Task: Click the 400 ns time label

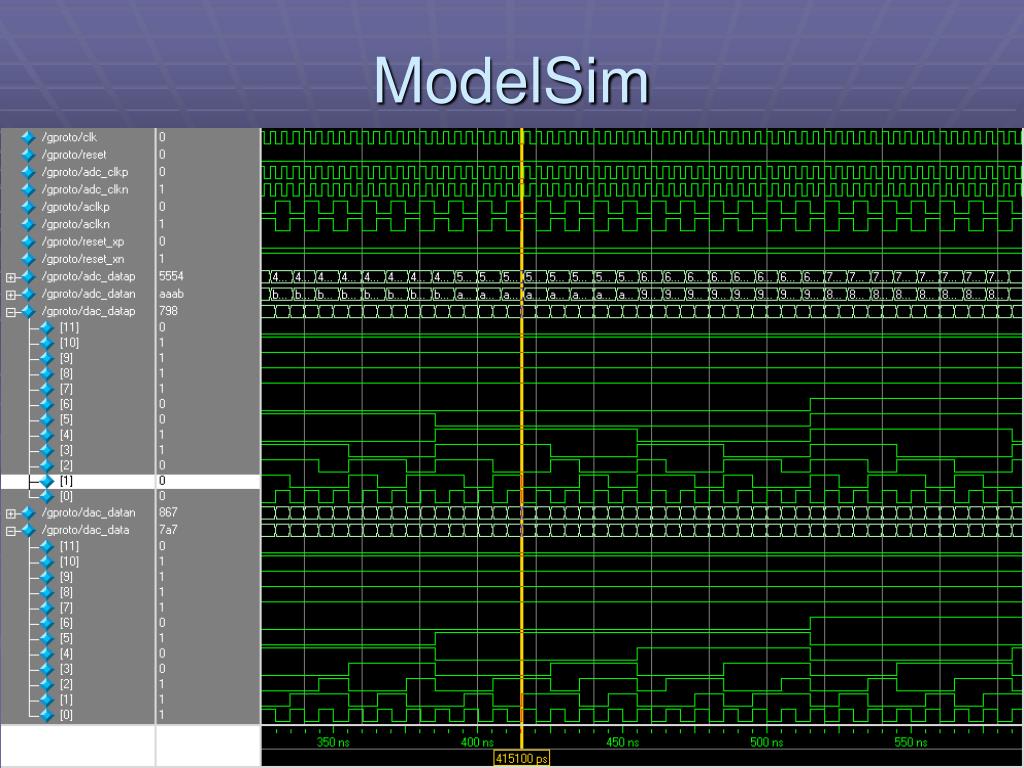Action: click(477, 743)
